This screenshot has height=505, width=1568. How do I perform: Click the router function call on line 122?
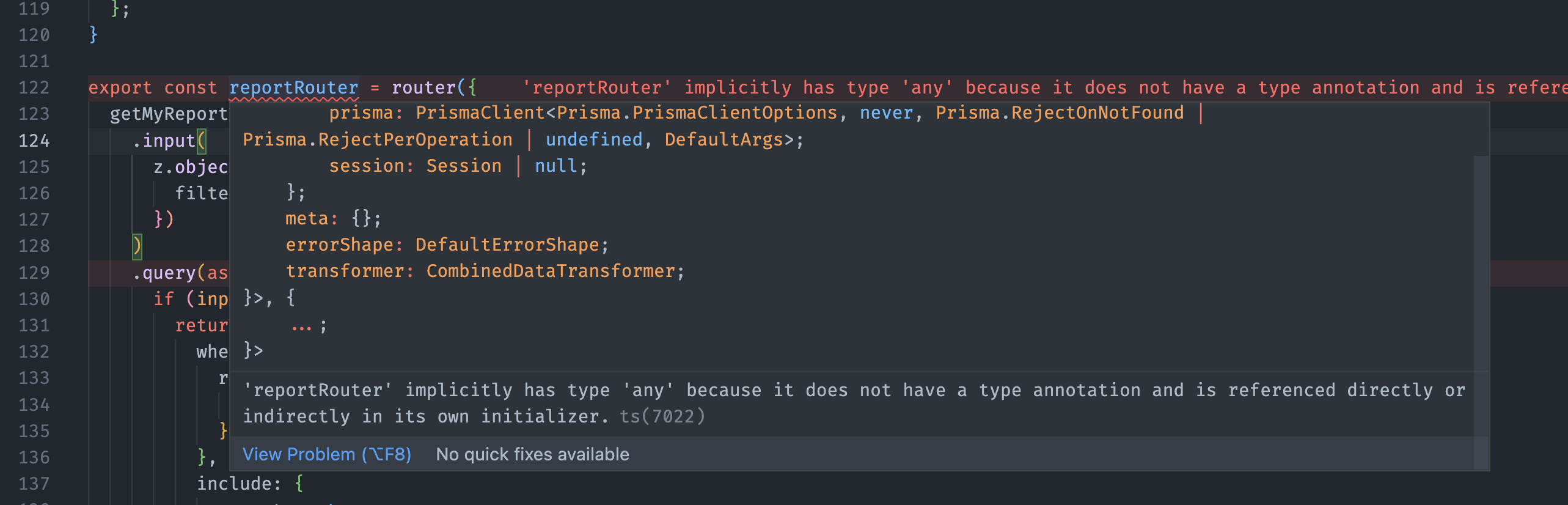click(x=423, y=88)
